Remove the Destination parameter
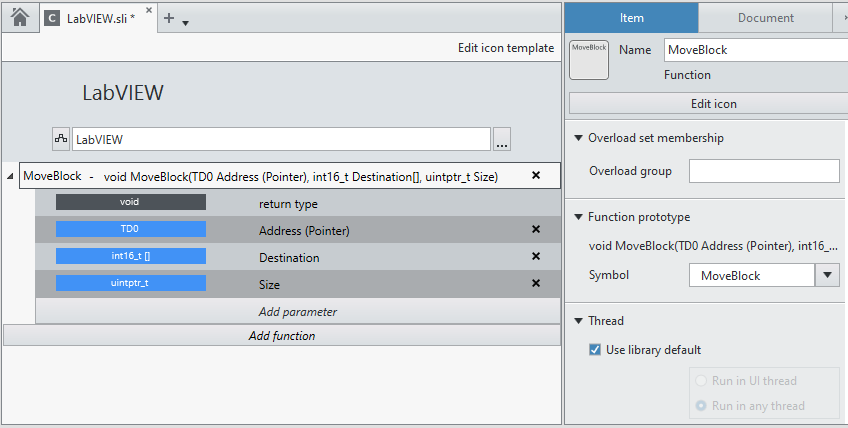Screen dimensions: 848x428 click(x=536, y=257)
